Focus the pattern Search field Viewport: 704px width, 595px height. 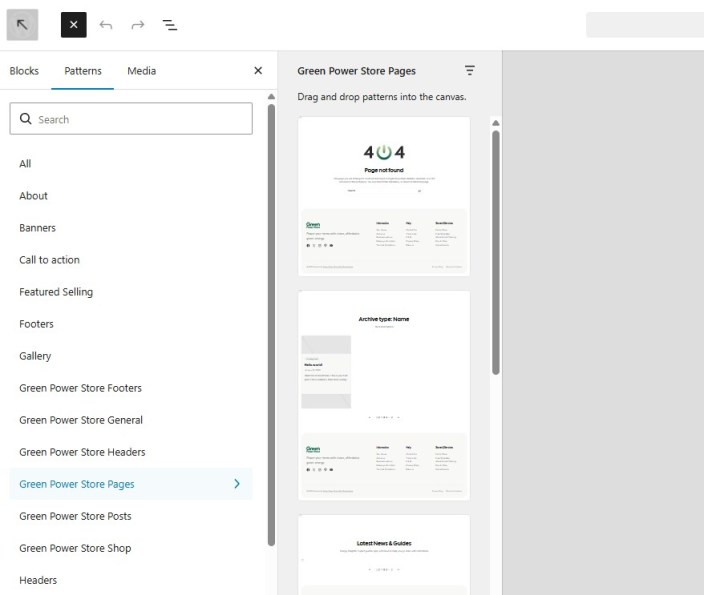140,119
